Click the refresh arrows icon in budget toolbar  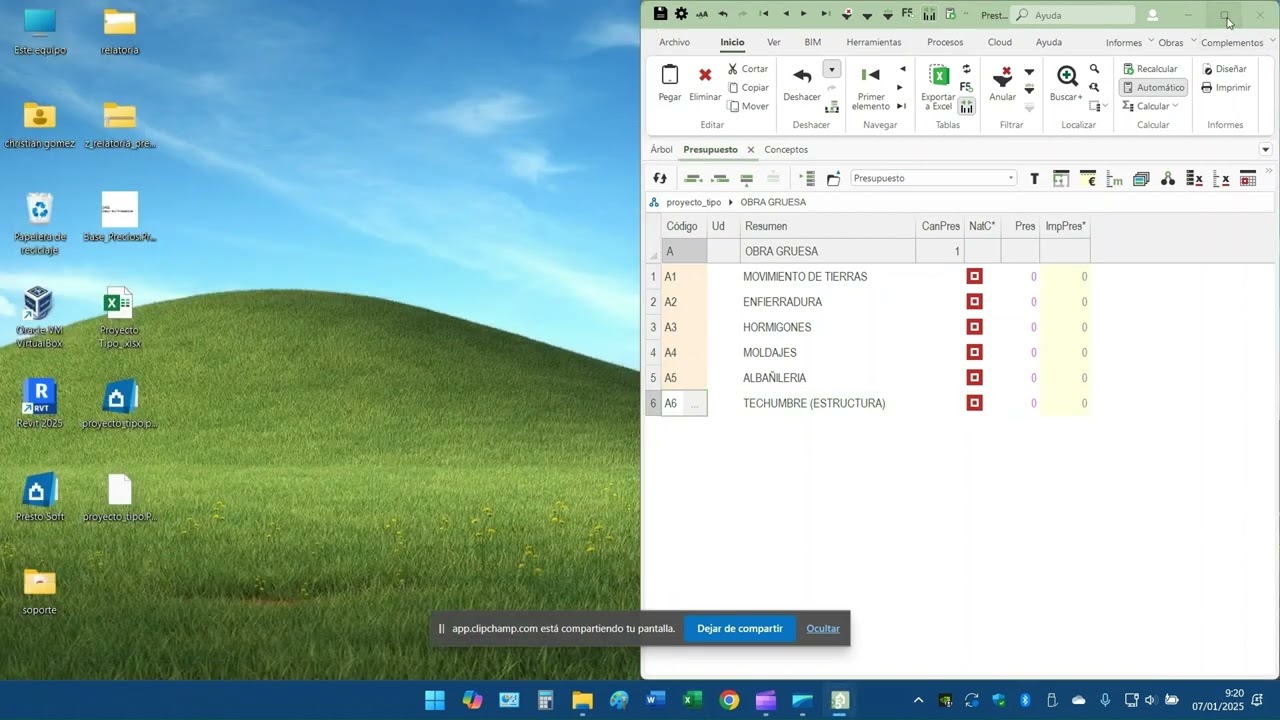coord(660,178)
